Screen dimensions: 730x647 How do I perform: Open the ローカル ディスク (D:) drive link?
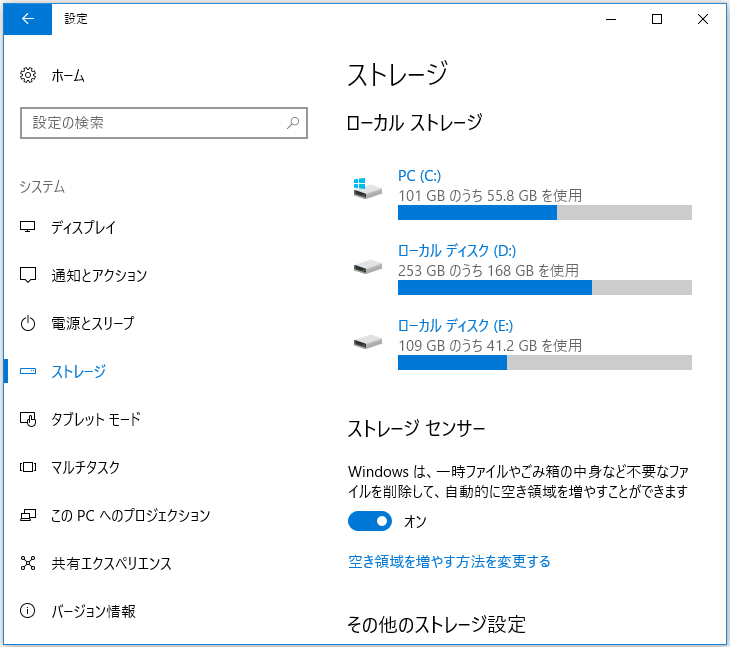point(457,251)
